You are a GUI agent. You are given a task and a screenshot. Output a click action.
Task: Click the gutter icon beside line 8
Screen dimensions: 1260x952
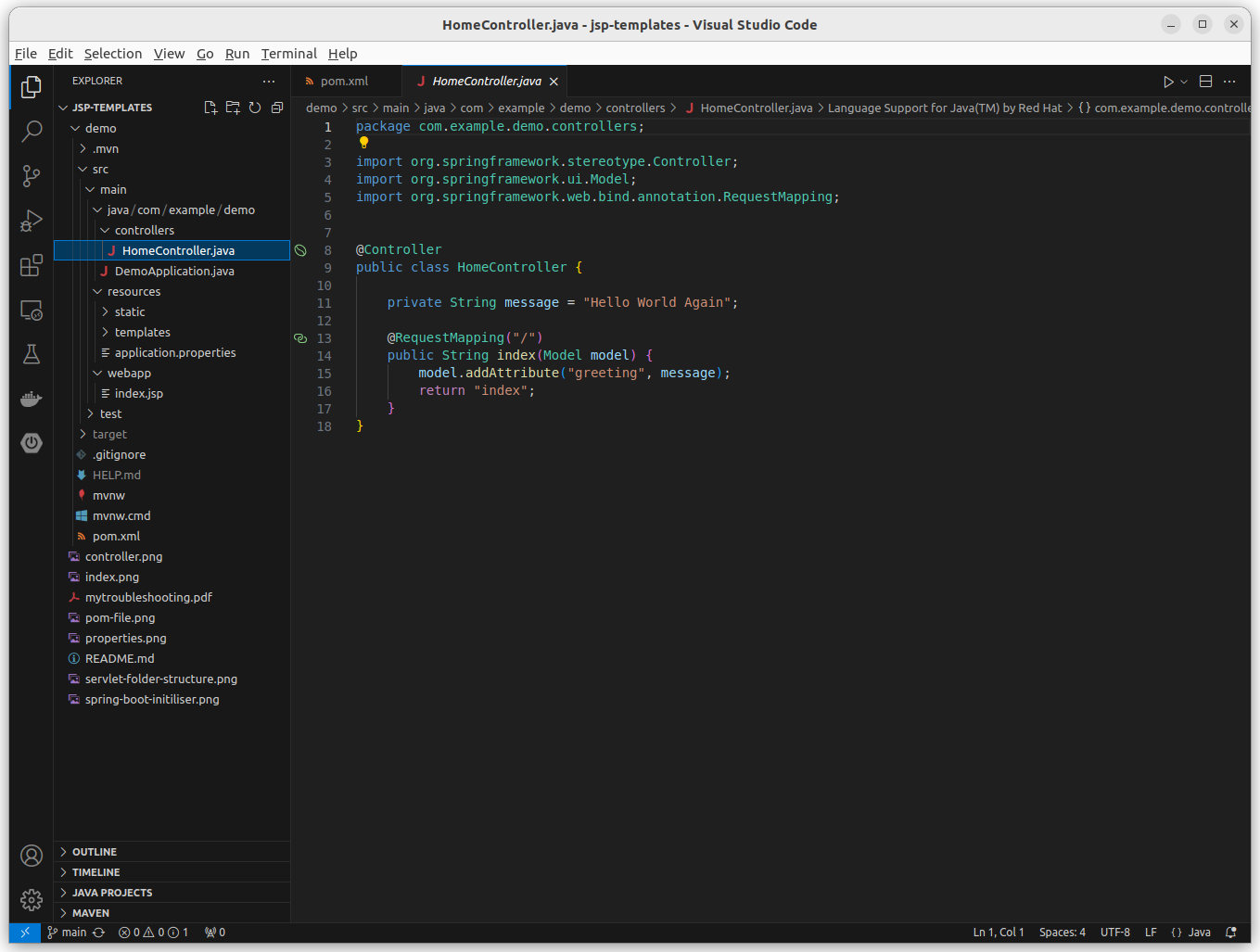300,250
